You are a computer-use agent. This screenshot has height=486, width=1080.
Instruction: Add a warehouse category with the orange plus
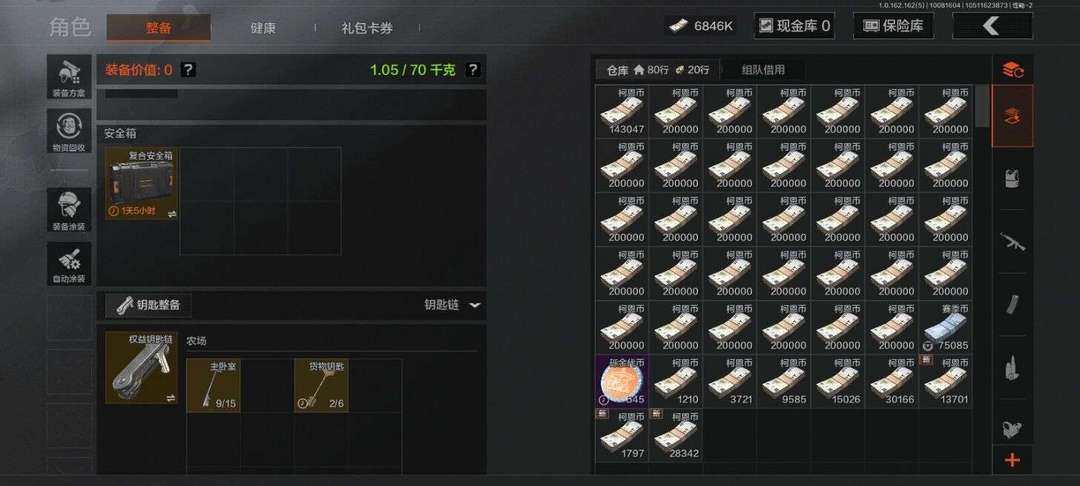pos(1012,460)
